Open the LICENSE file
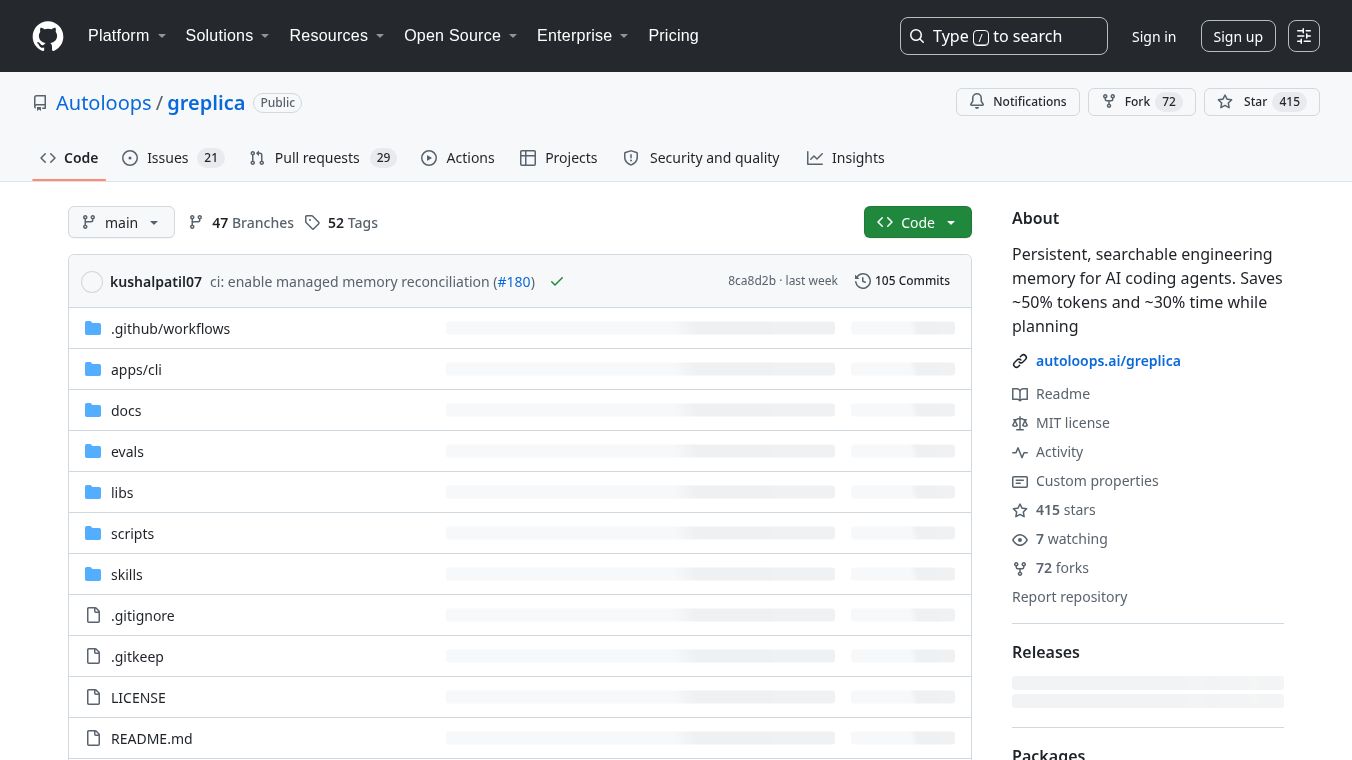The width and height of the screenshot is (1352, 760). (138, 698)
